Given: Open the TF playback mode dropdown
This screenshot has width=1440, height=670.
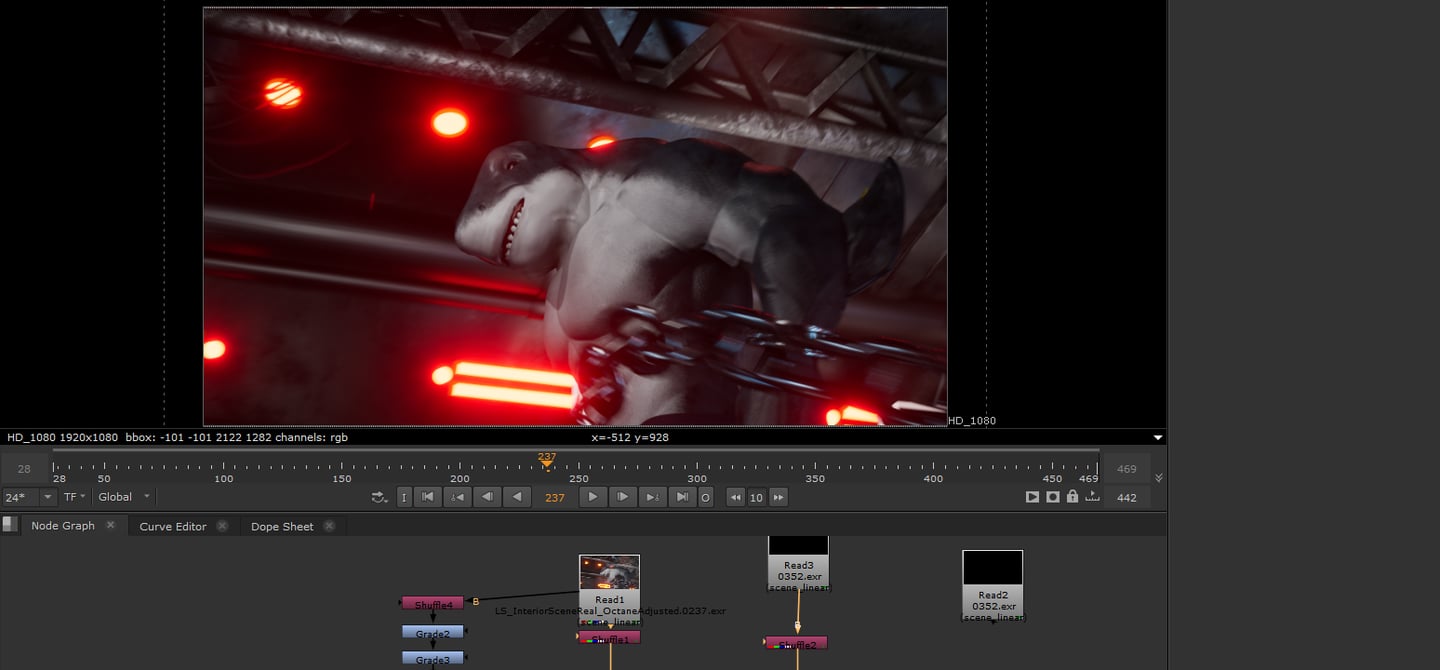Looking at the screenshot, I should pos(75,497).
